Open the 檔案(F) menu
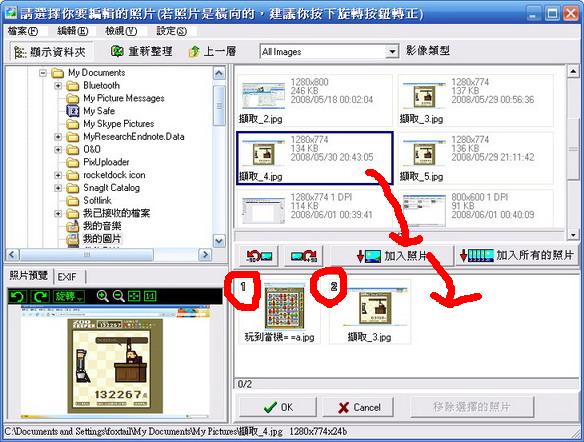 23,31
